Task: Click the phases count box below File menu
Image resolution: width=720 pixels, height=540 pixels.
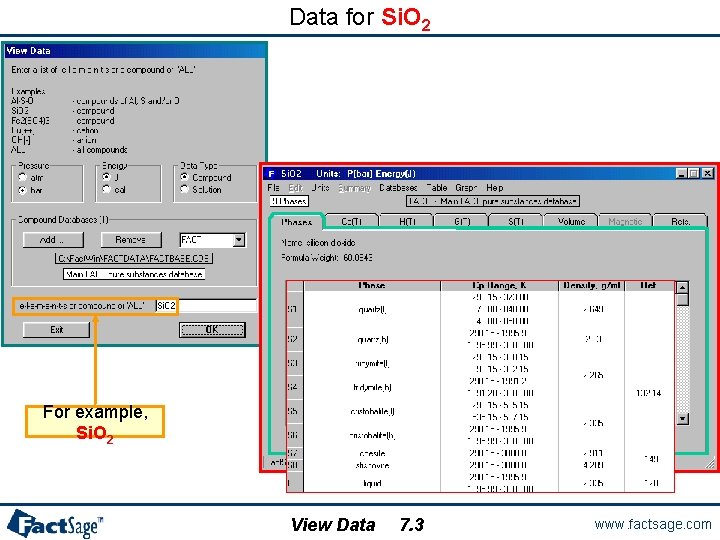Action: (x=289, y=201)
